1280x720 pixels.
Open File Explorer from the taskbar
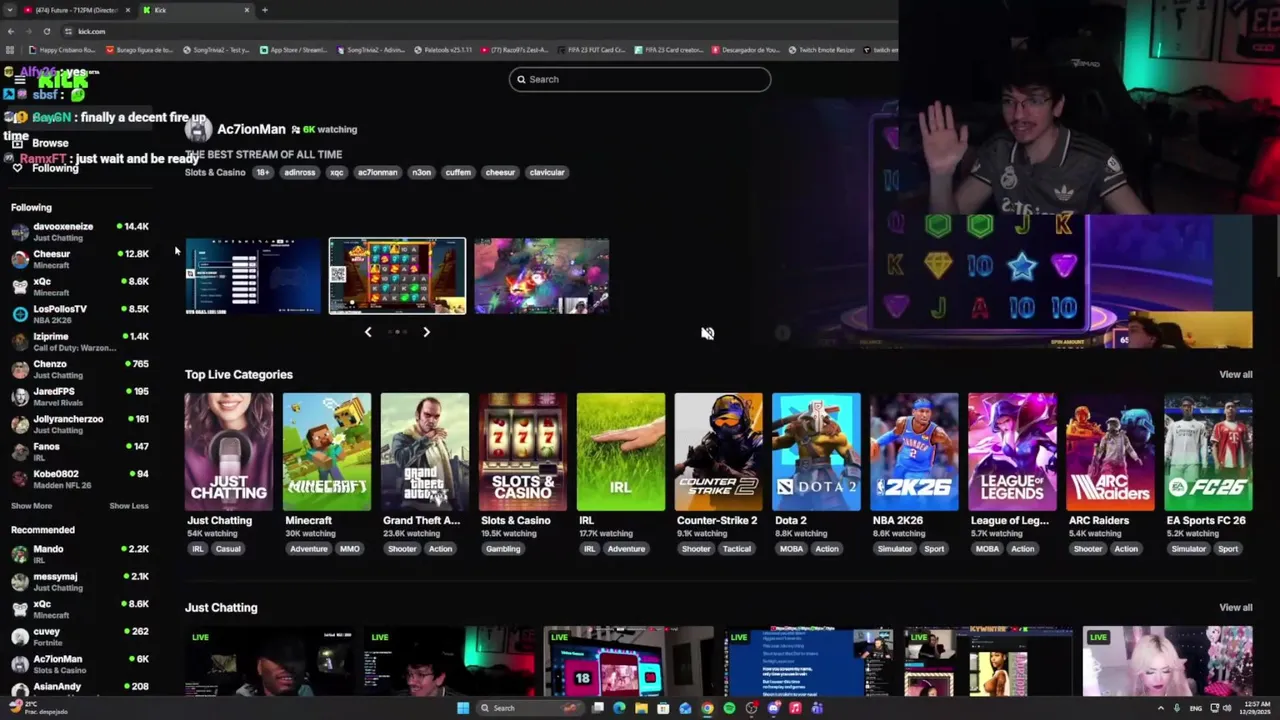(x=641, y=708)
